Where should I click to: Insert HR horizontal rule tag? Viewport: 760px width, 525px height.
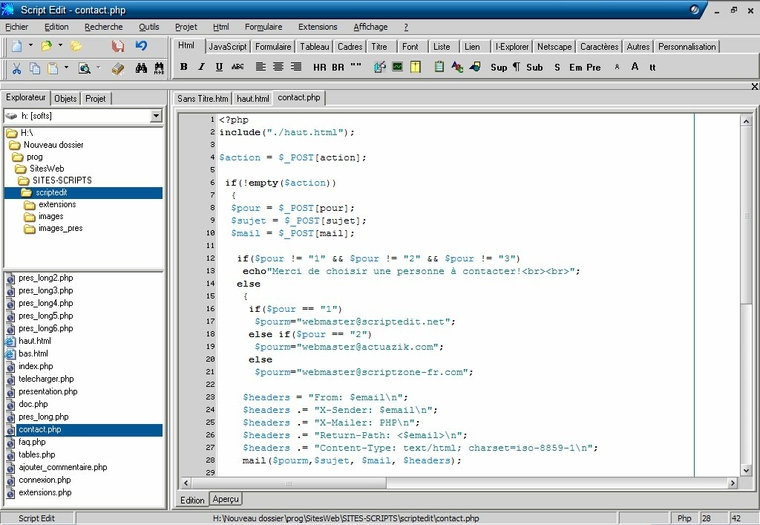[x=319, y=67]
